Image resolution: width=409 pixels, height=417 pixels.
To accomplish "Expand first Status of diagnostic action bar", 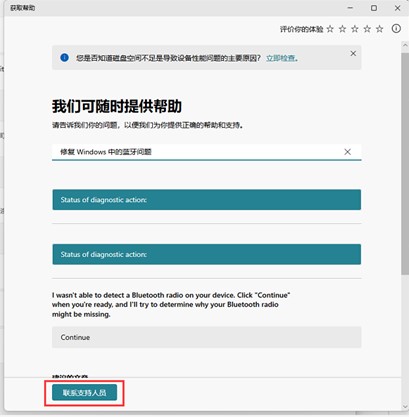I will tap(206, 200).
